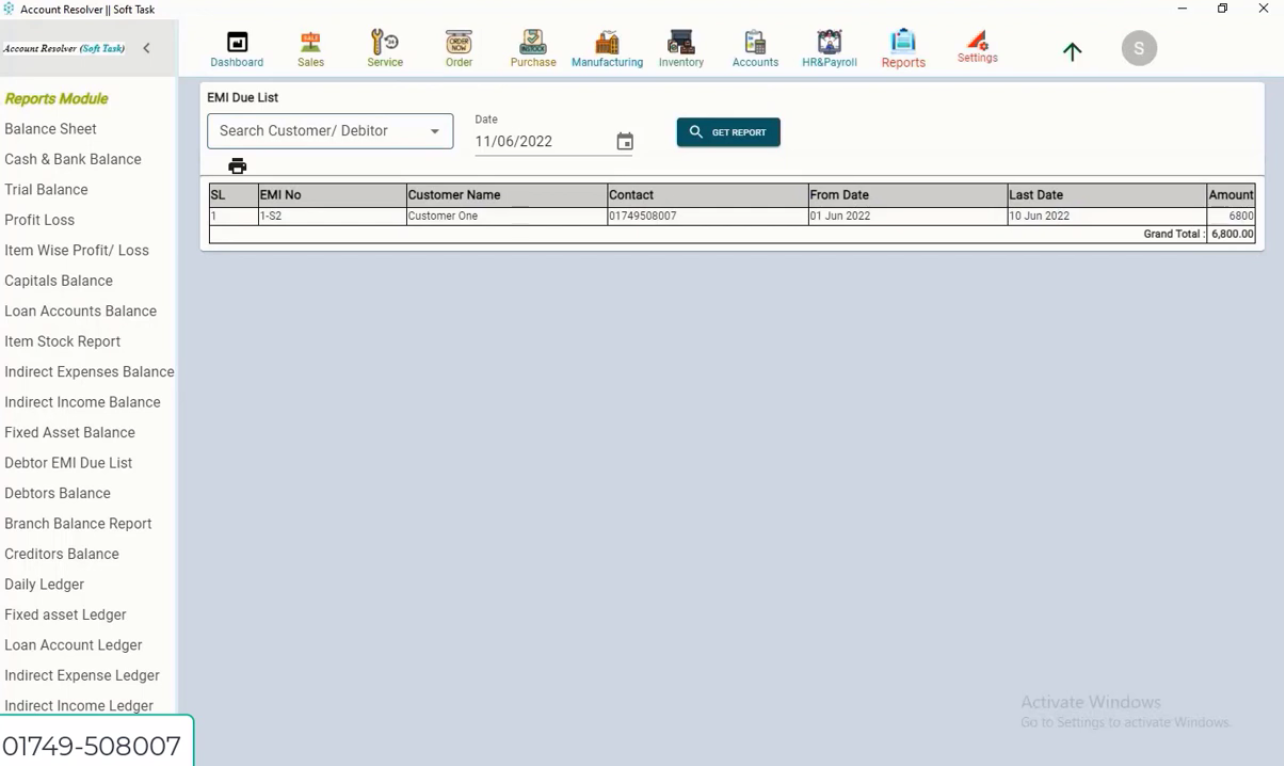Screen dimensions: 1284x766
Task: Open the Trial Balance report link
Action: 46,189
